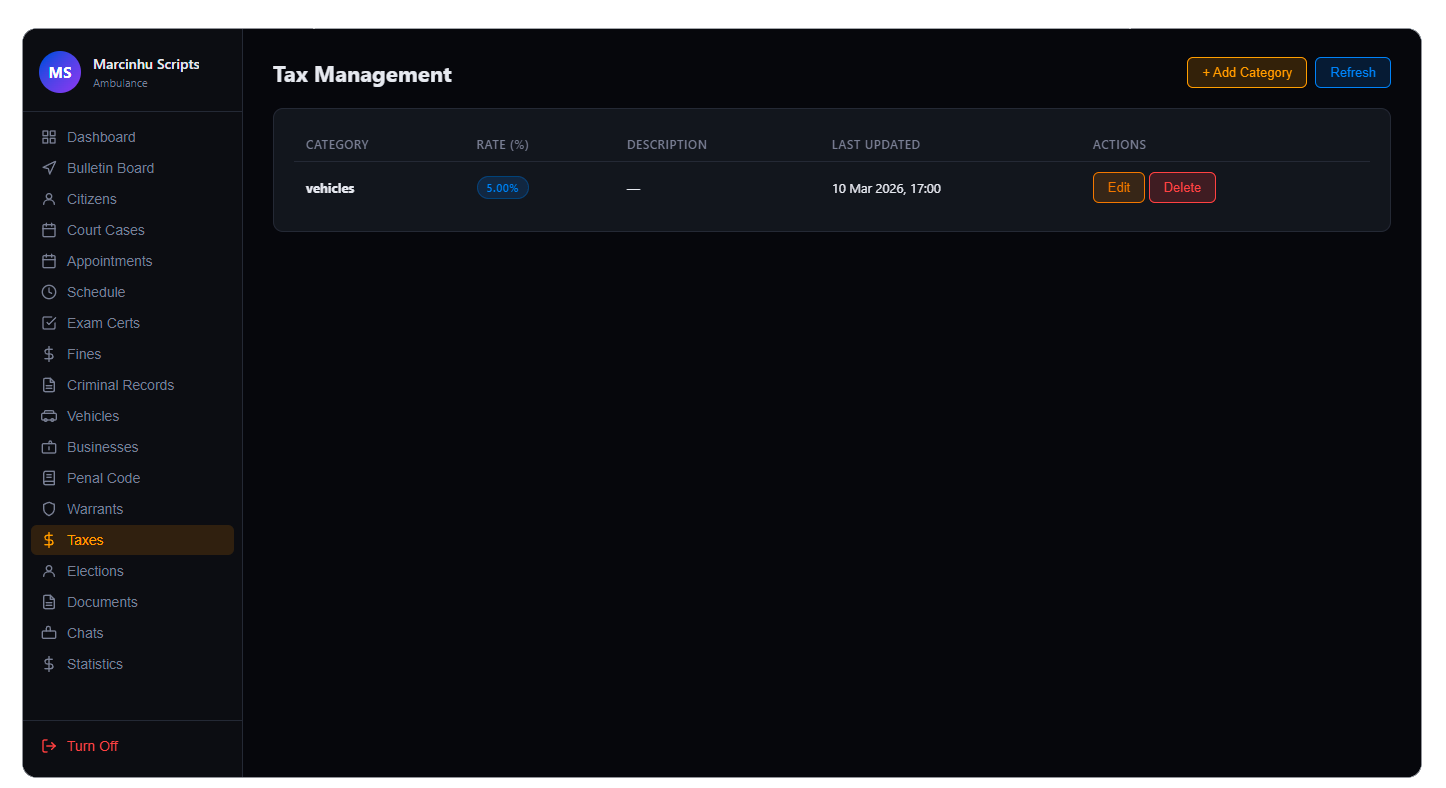
Task: Edit the vehicles tax category
Action: pyautogui.click(x=1118, y=188)
